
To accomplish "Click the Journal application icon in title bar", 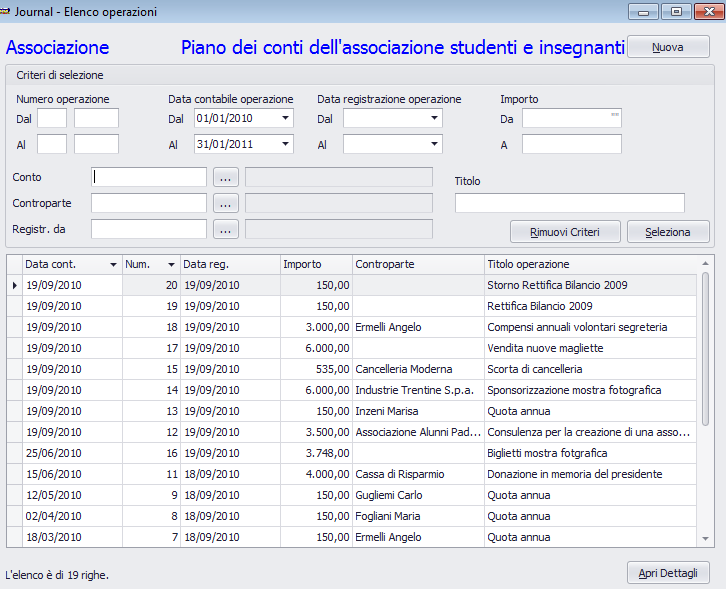I will pos(5,11).
